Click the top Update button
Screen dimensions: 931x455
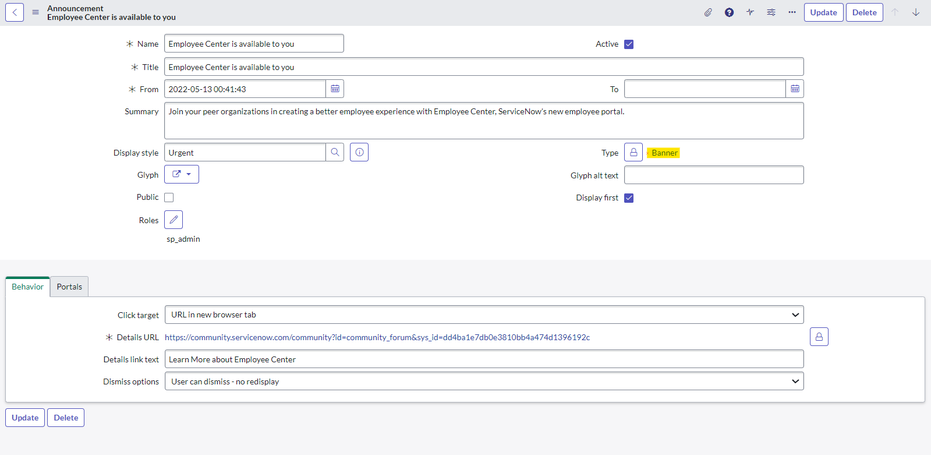[824, 12]
